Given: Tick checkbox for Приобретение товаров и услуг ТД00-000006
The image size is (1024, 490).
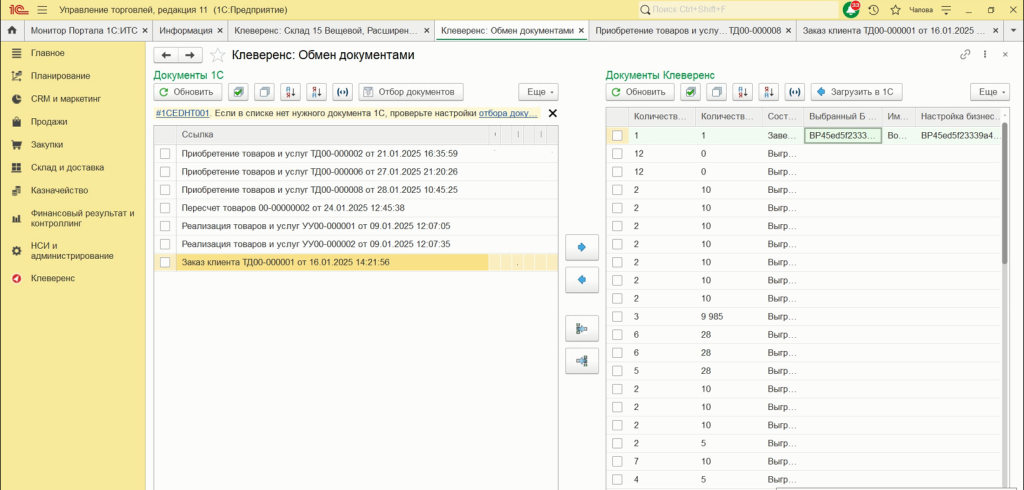Looking at the screenshot, I should [165, 172].
